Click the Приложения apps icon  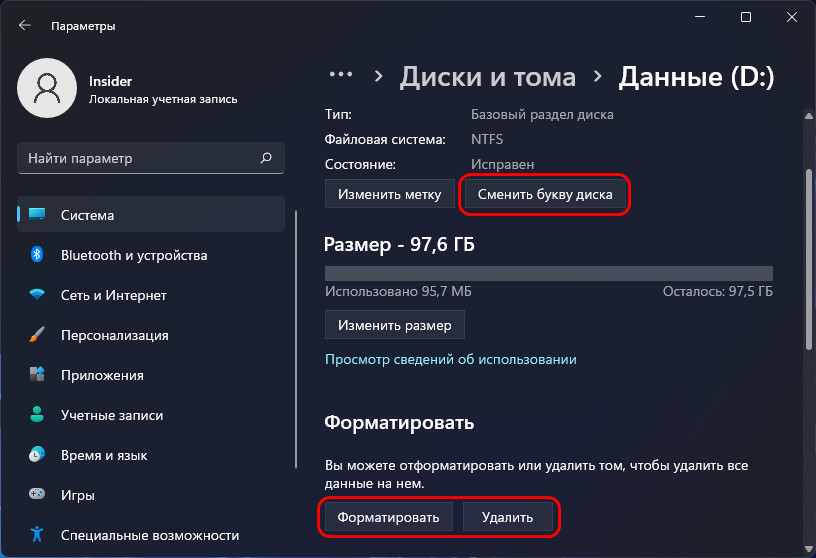(x=37, y=374)
